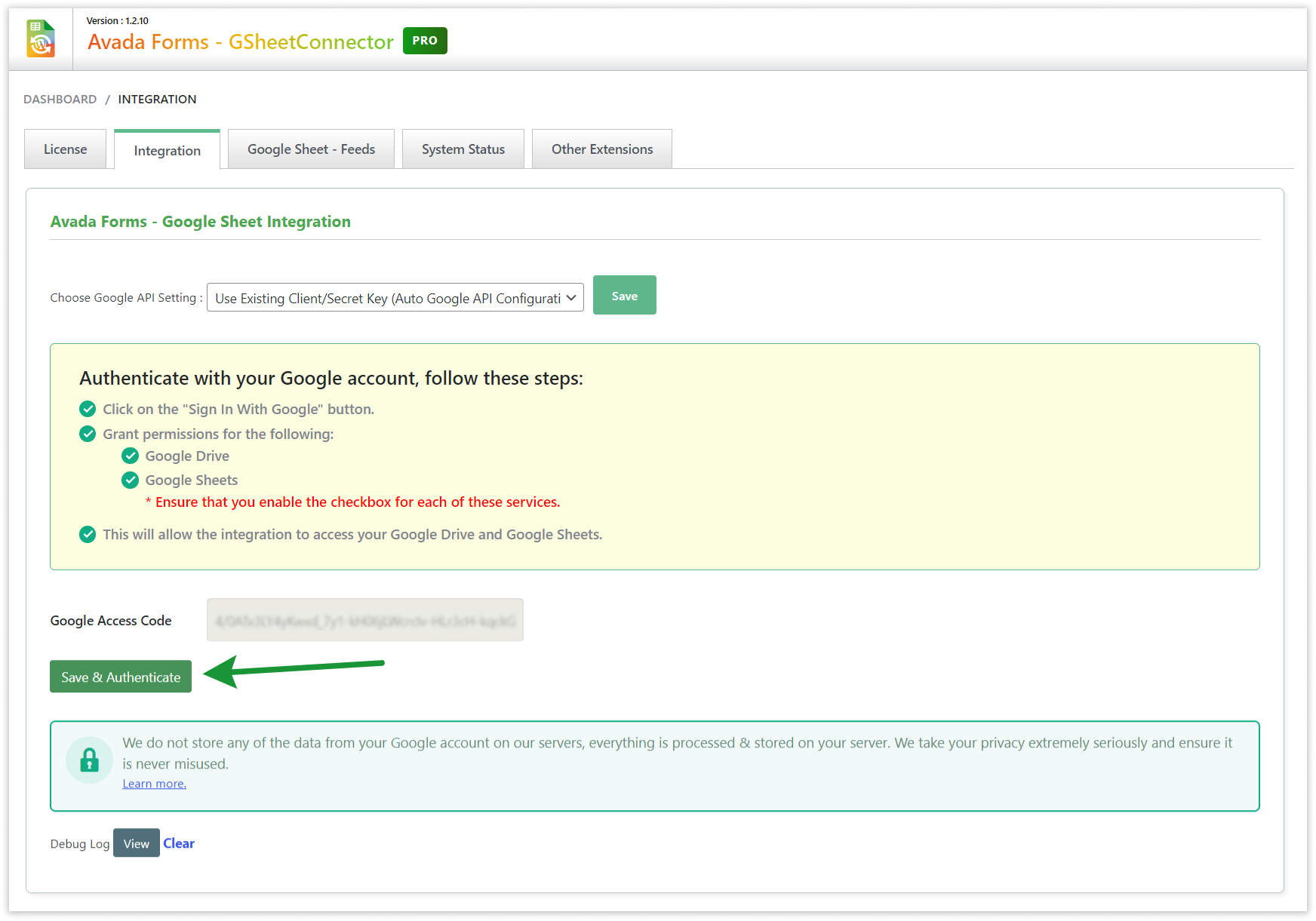Select the System Status tab
1316x921 pixels.
(x=463, y=149)
